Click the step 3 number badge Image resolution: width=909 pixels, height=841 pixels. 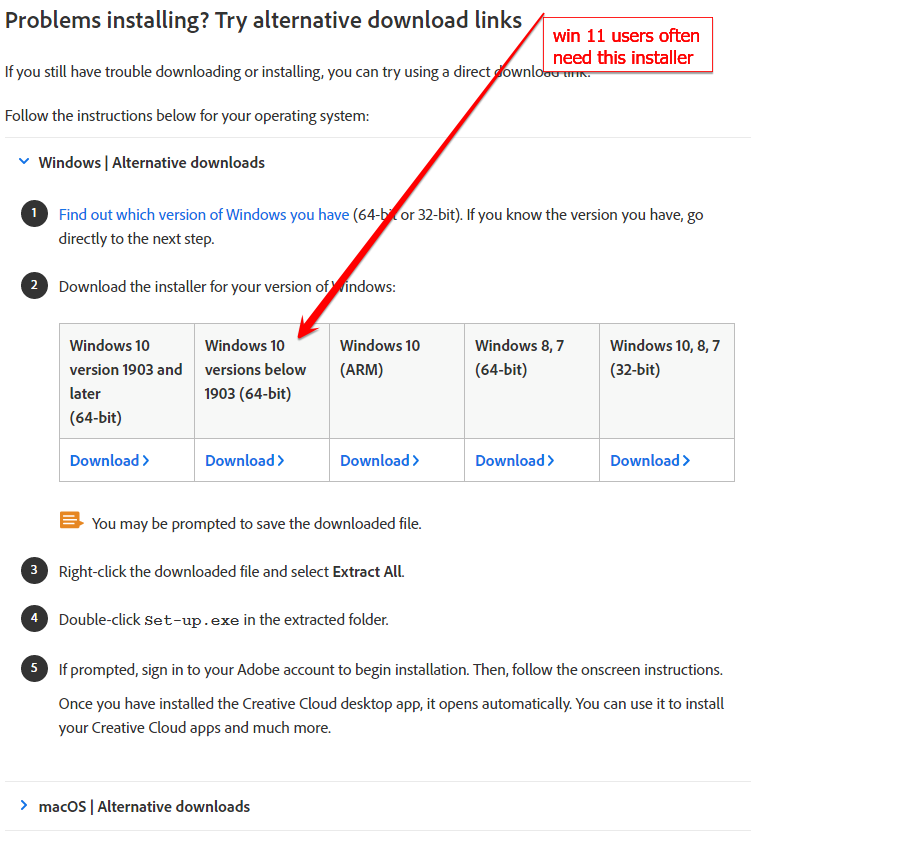[34, 571]
